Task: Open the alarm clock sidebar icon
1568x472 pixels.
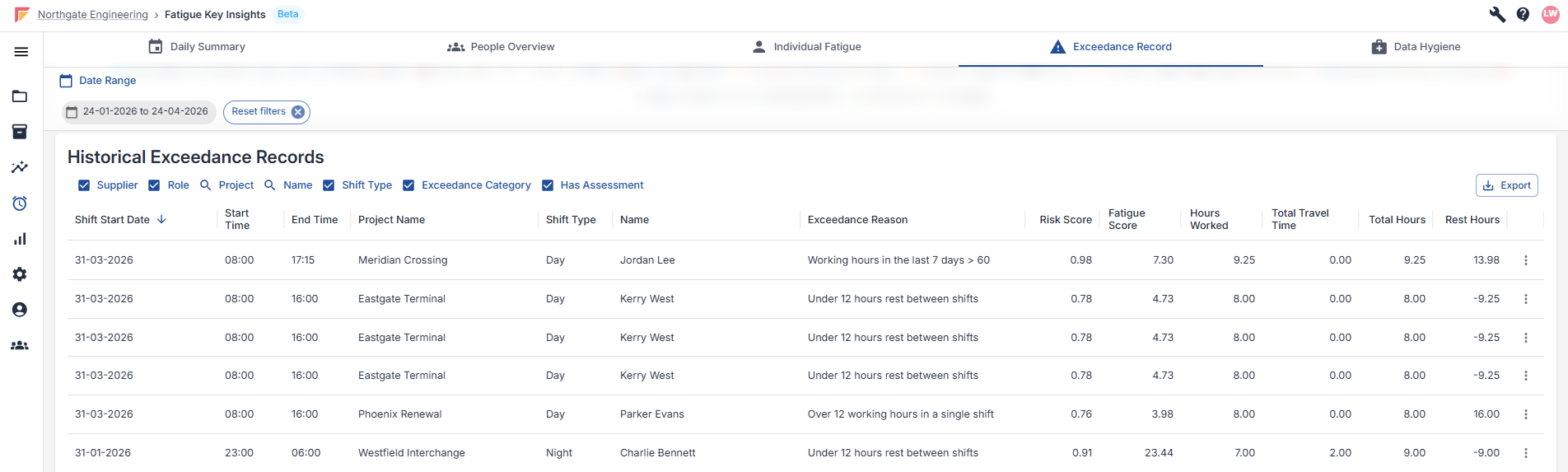Action: [x=20, y=203]
